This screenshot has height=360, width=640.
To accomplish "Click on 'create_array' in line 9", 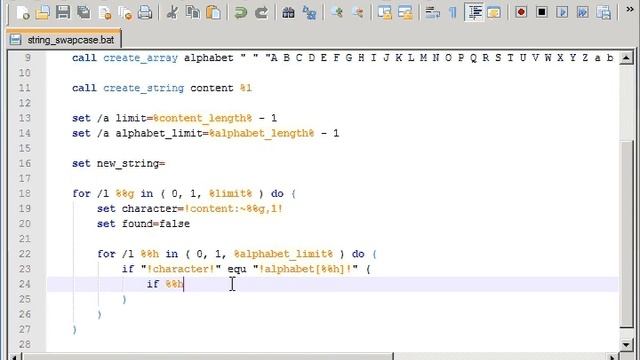I will 140,58.
